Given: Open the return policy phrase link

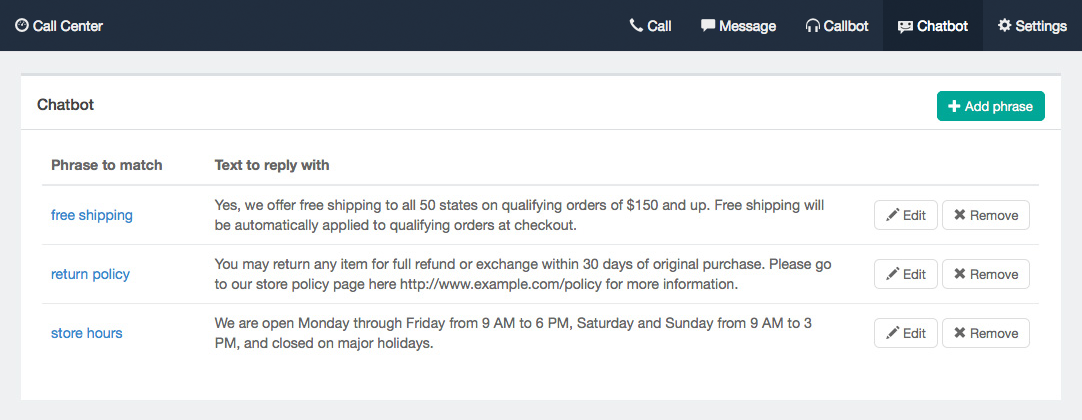Looking at the screenshot, I should tap(90, 274).
